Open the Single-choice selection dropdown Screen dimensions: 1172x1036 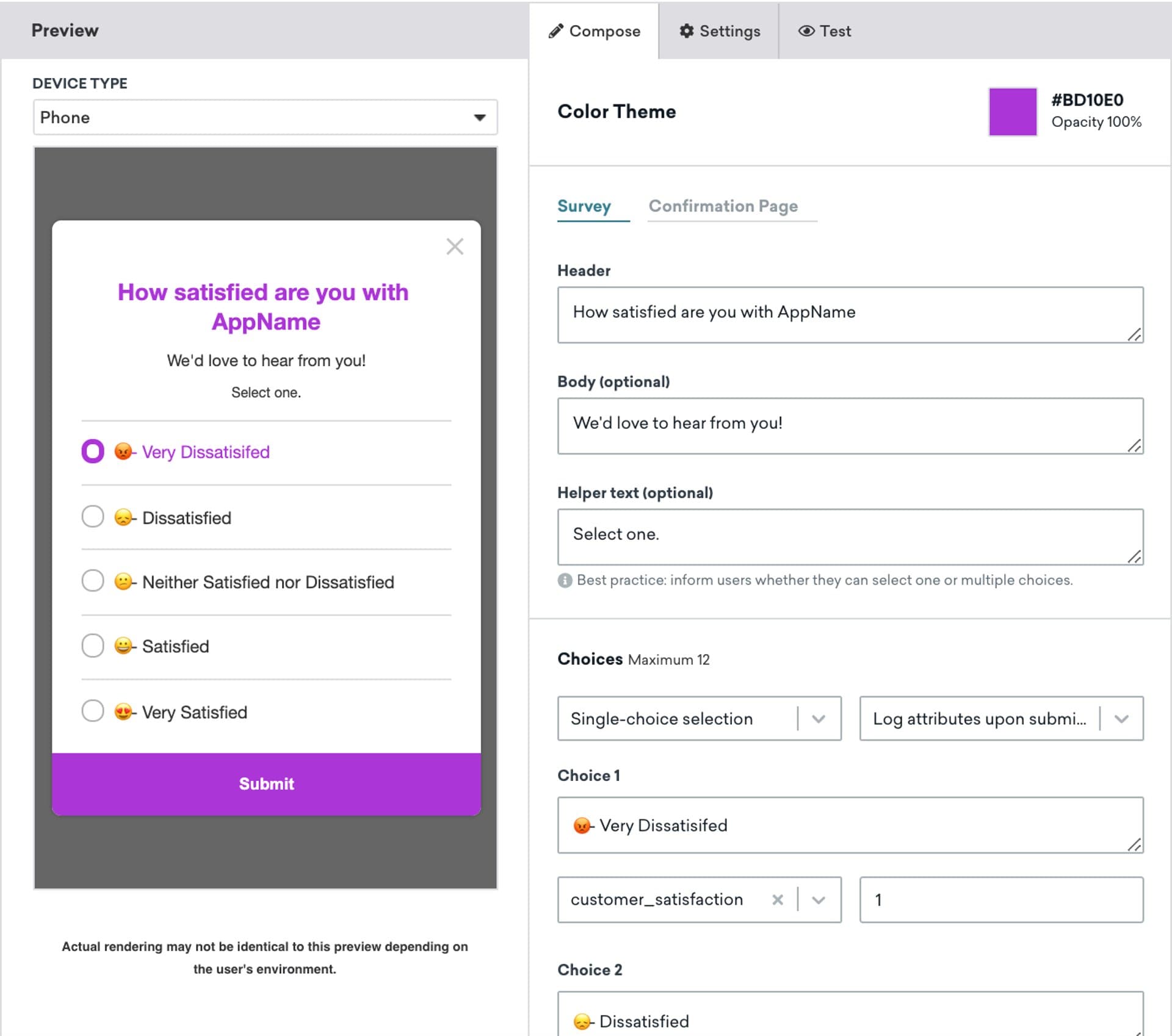point(819,719)
